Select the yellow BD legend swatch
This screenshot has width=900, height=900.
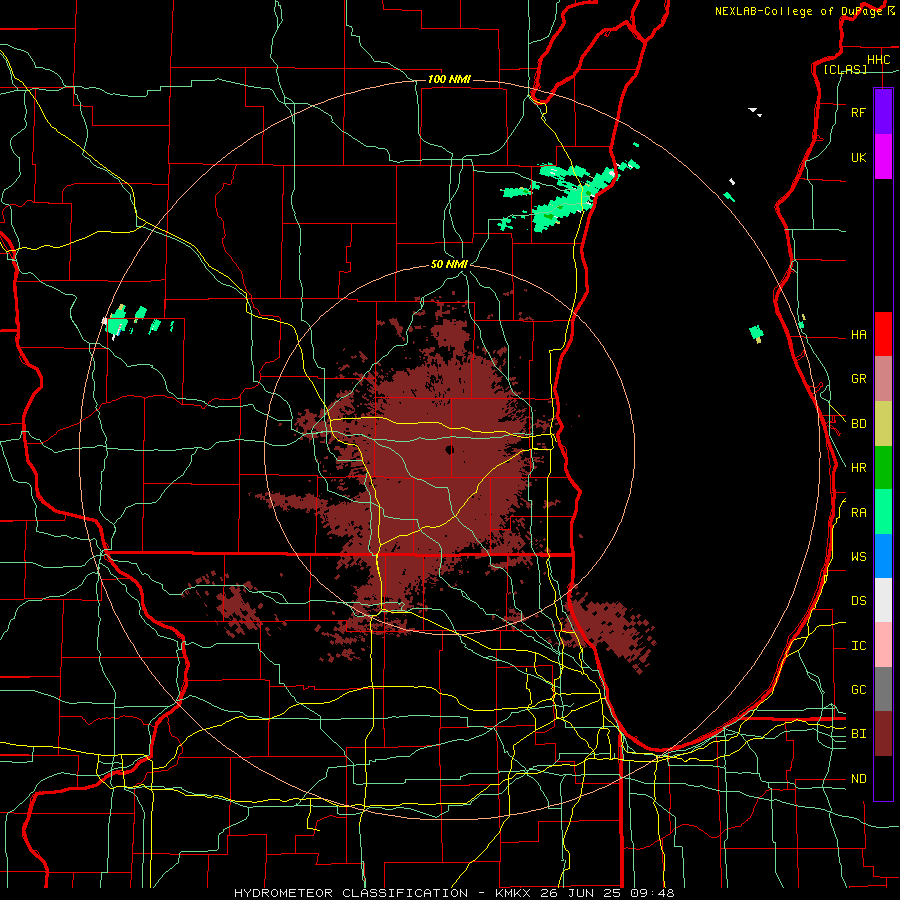883,424
